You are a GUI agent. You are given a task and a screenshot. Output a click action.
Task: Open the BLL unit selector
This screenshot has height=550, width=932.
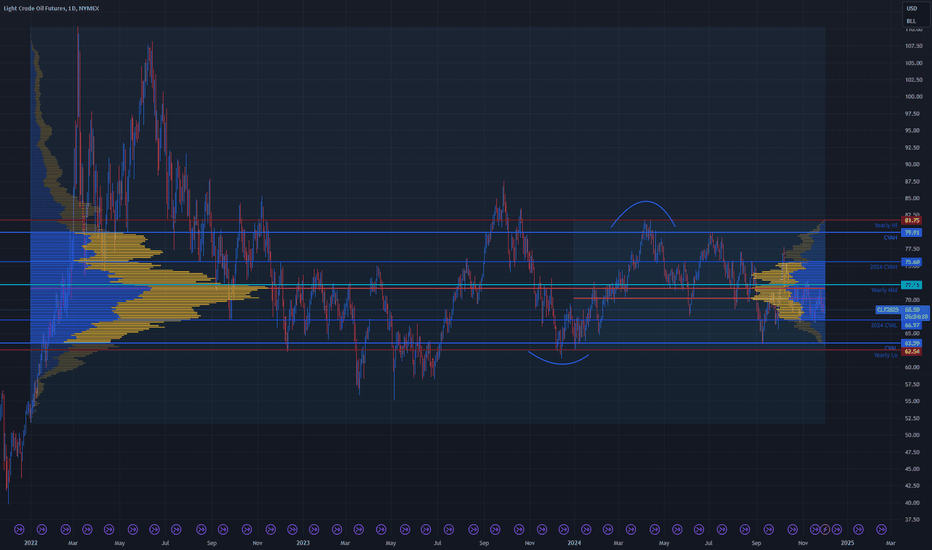tap(911, 21)
